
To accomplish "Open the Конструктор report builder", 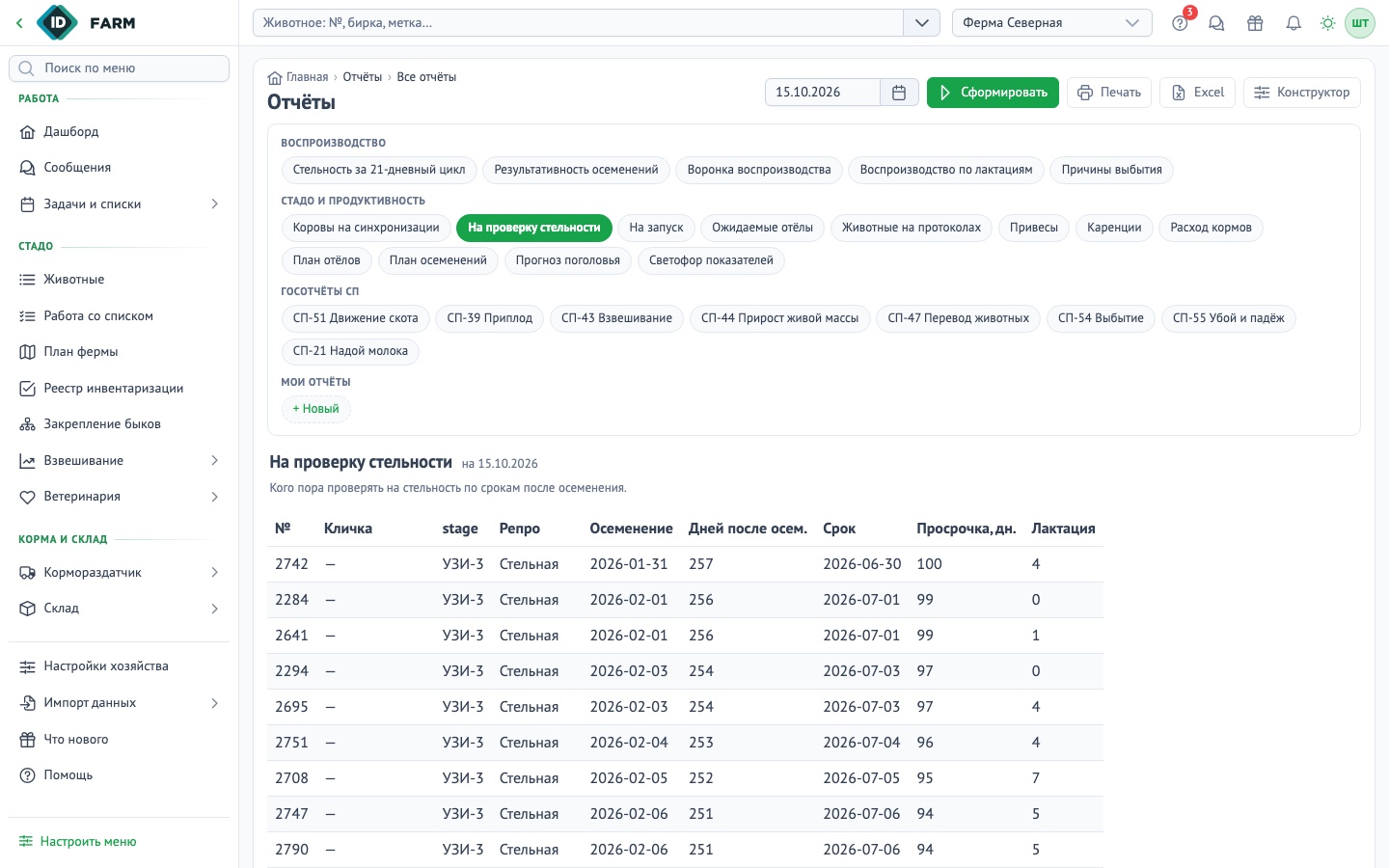I will (1301, 93).
